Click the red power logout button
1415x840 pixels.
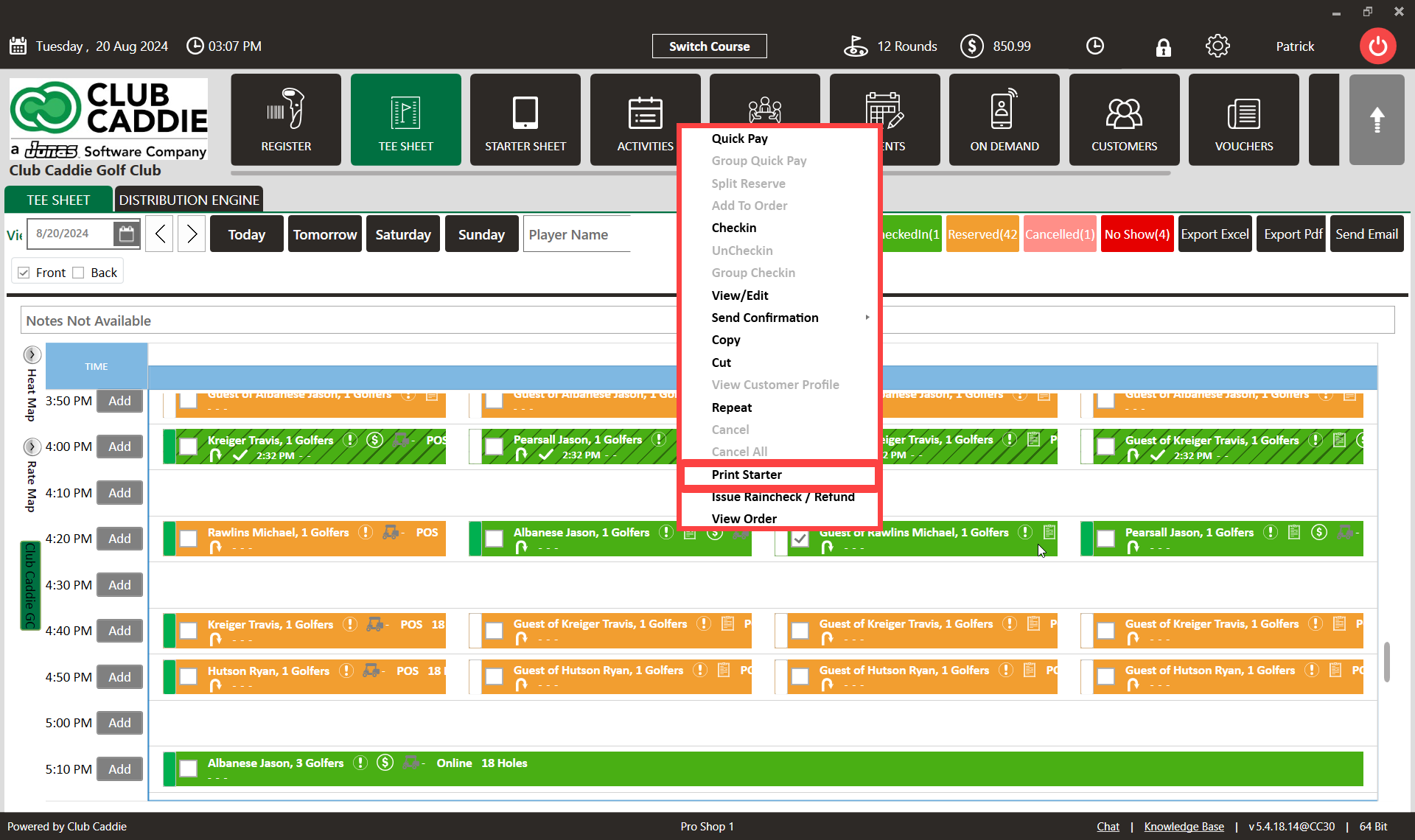coord(1377,46)
